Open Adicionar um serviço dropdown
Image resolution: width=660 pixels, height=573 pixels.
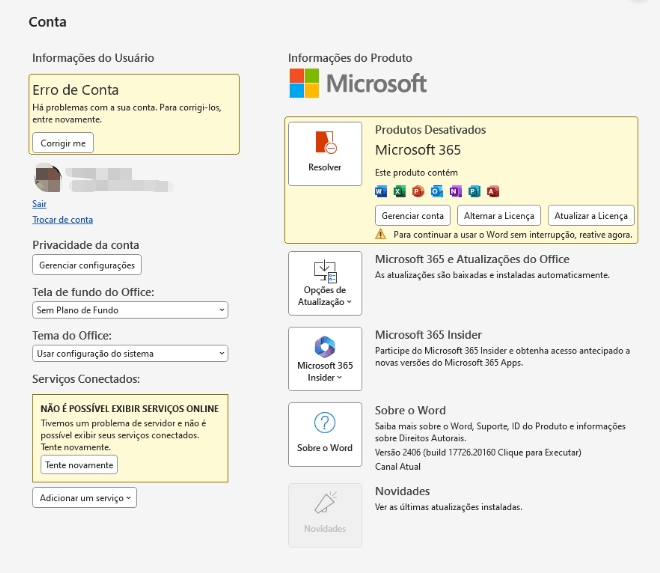point(85,498)
